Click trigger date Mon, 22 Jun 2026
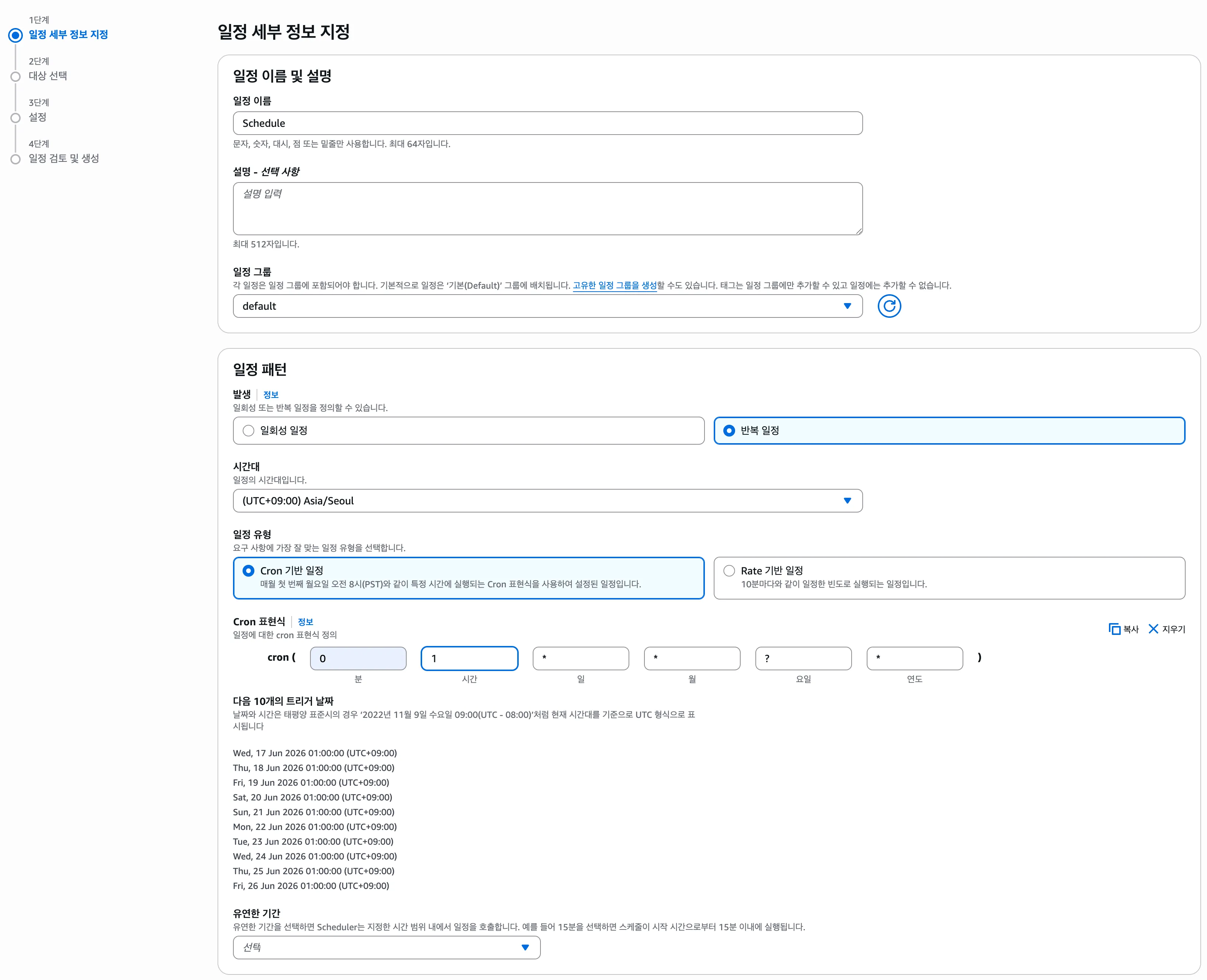The height and width of the screenshot is (980, 1207). [x=315, y=827]
